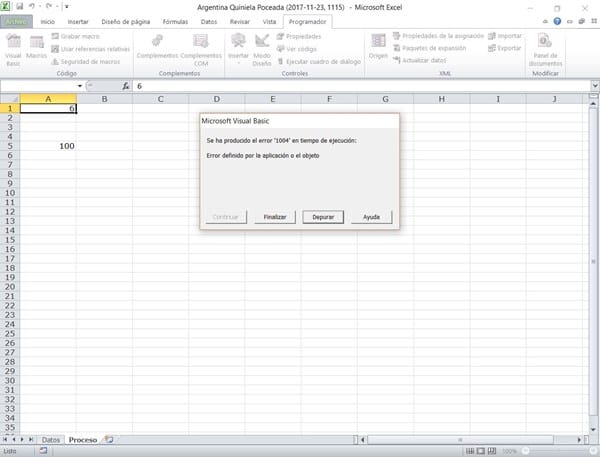Click Ver código

click(x=297, y=49)
